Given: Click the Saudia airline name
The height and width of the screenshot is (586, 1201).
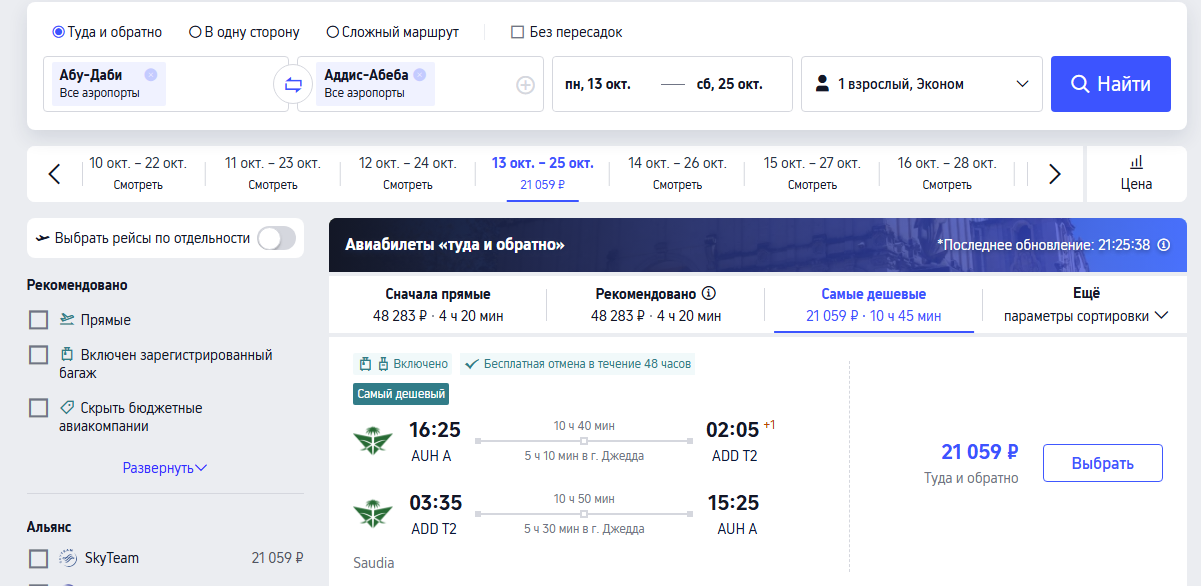Looking at the screenshot, I should click(x=374, y=563).
